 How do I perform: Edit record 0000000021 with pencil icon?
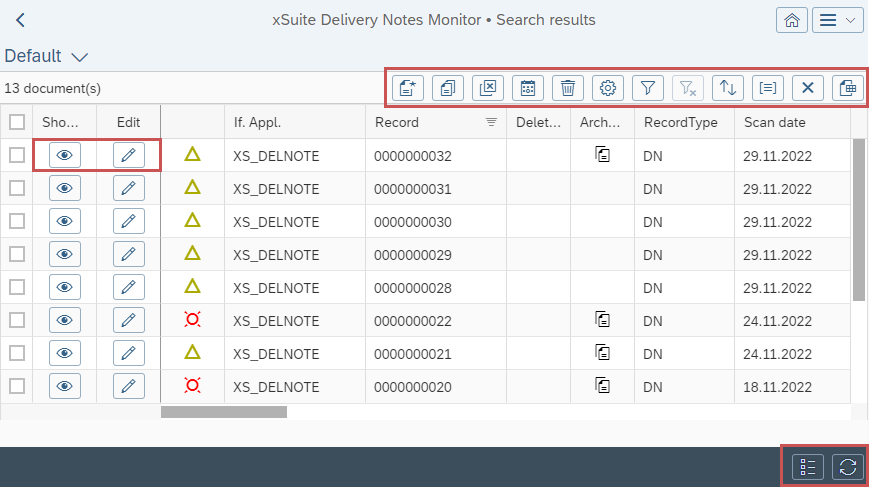(129, 353)
